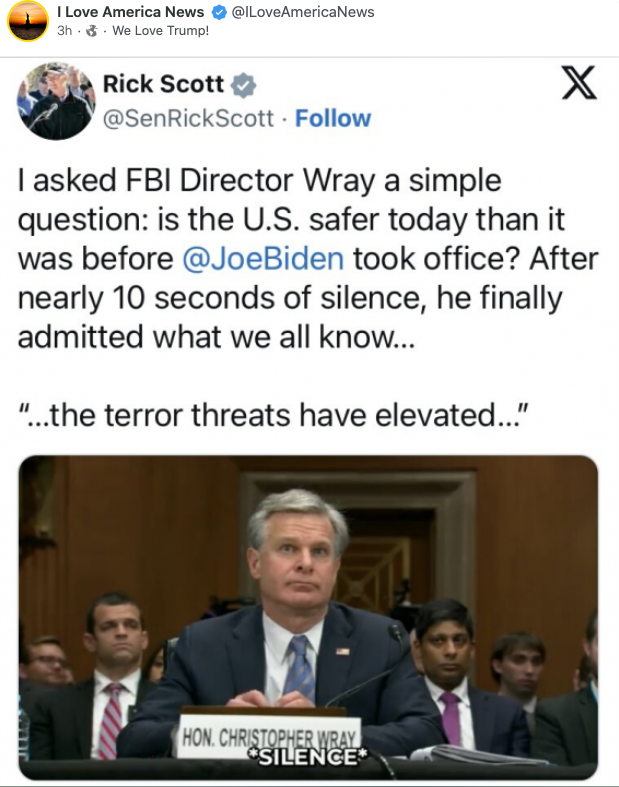Image resolution: width=619 pixels, height=787 pixels.
Task: Visit the @ILoveAmericaNews handle link
Action: (303, 12)
